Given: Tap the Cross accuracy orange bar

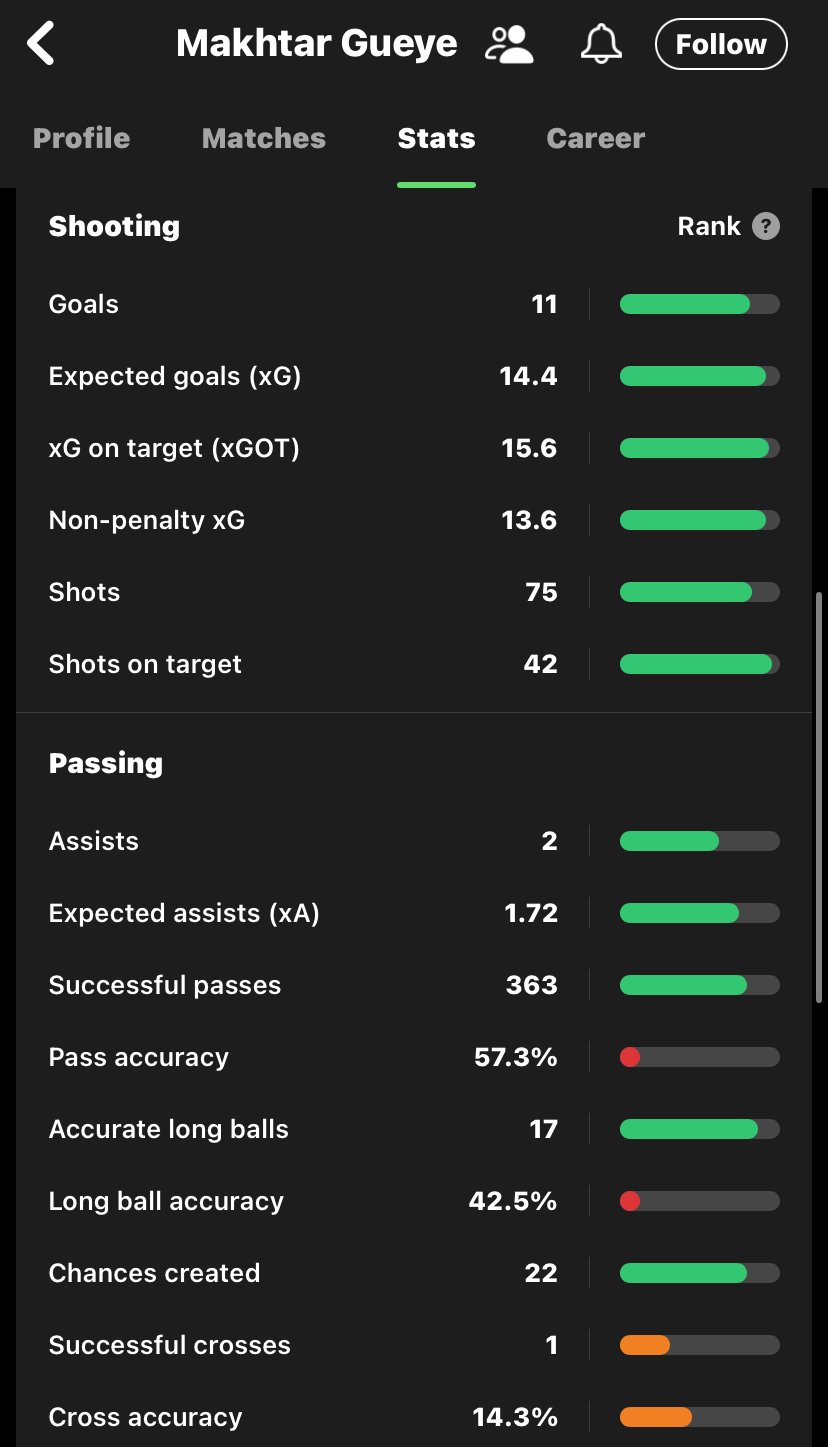Looking at the screenshot, I should click(700, 1417).
